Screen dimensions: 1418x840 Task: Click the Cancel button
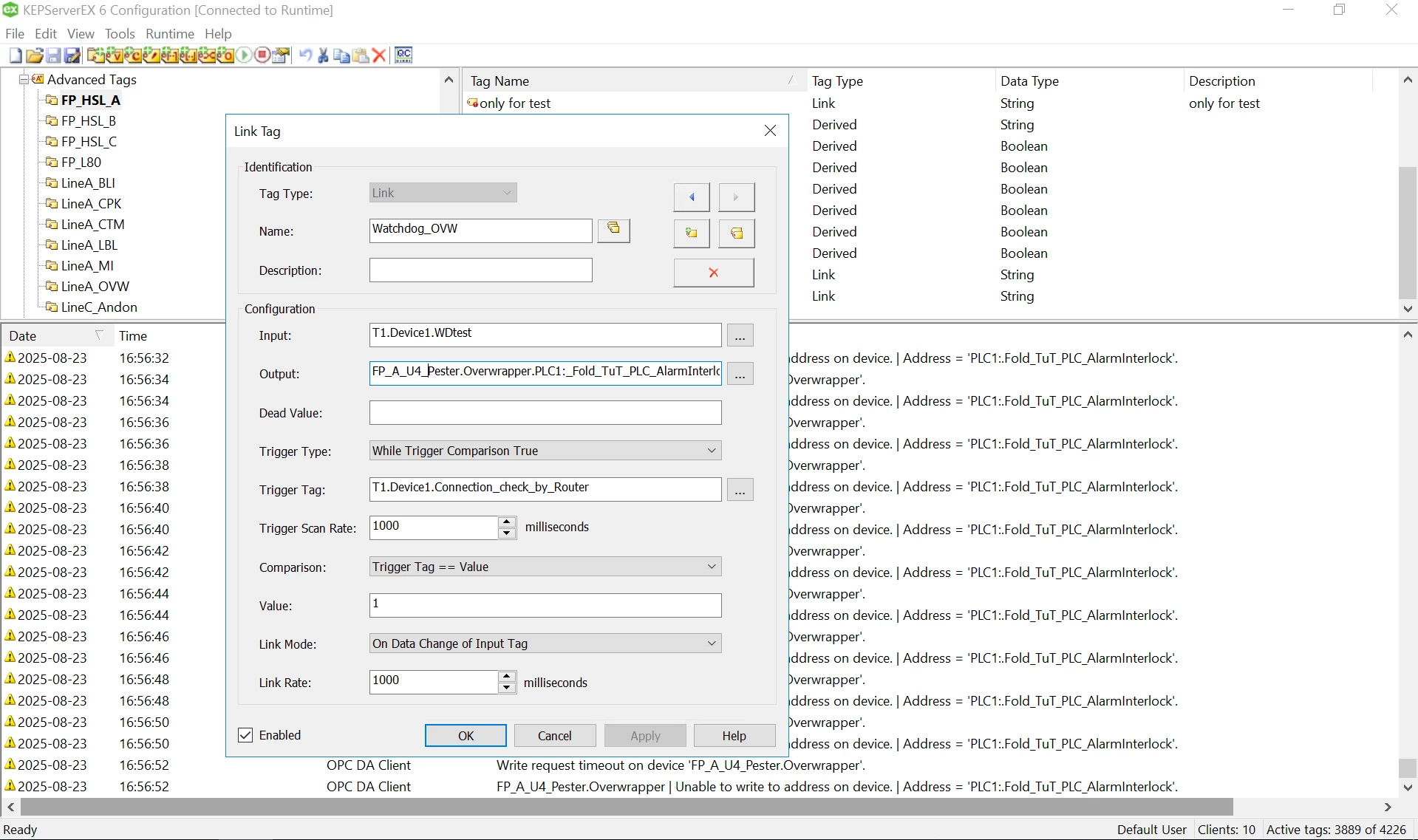(555, 736)
